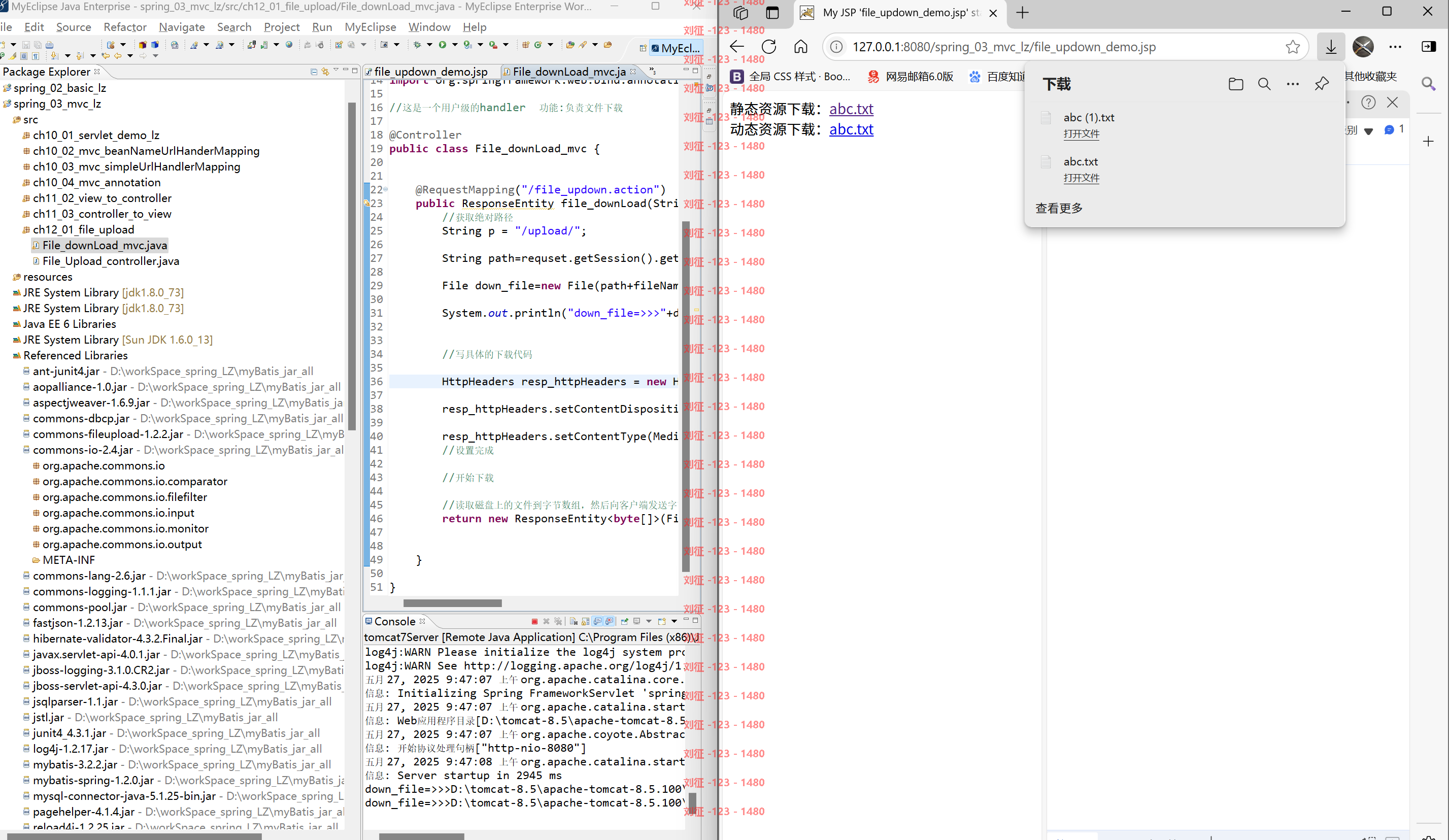Open Display Selected Console dropdown arrow
Image resolution: width=1449 pixels, height=840 pixels.
[649, 622]
